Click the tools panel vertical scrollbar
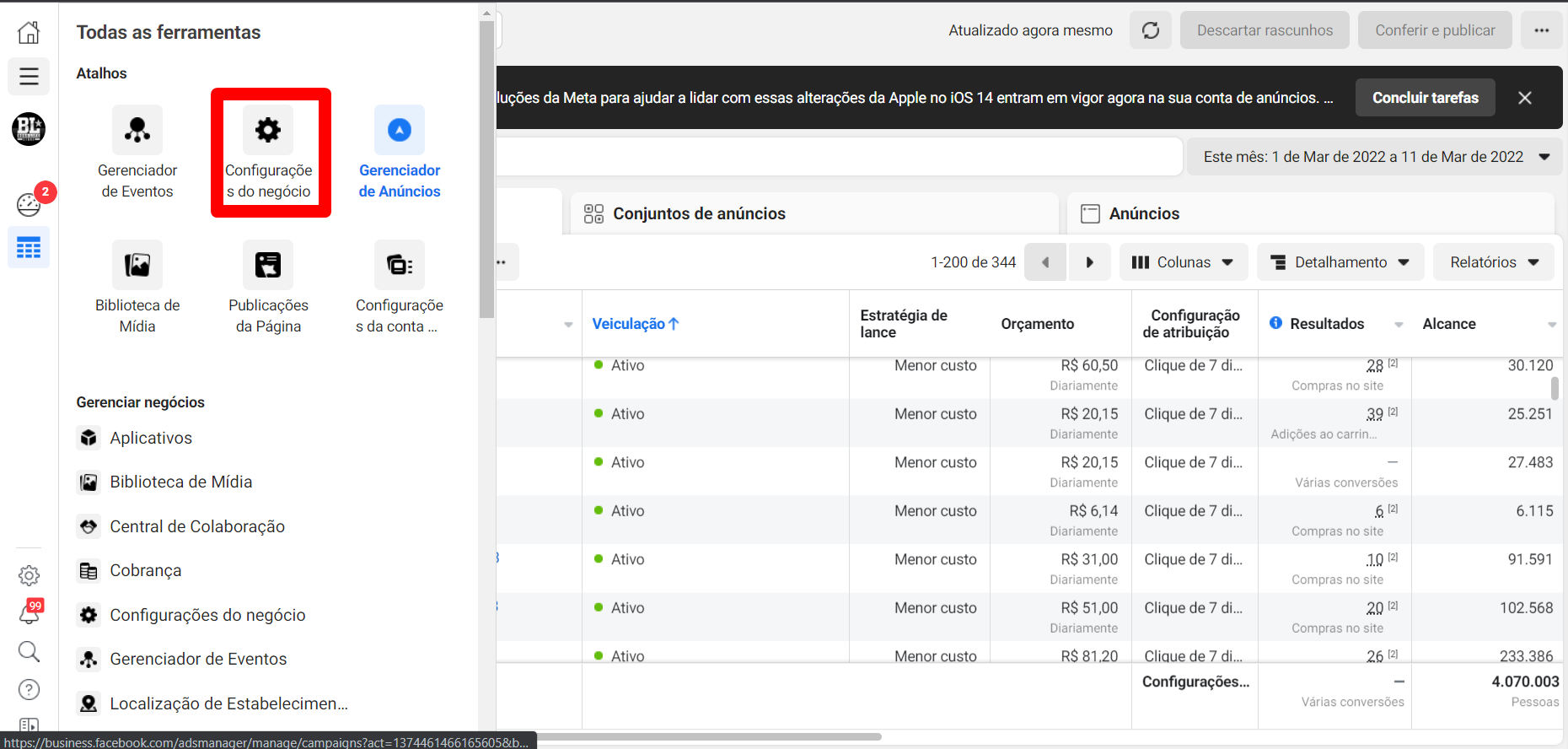Image resolution: width=1568 pixels, height=749 pixels. click(486, 169)
